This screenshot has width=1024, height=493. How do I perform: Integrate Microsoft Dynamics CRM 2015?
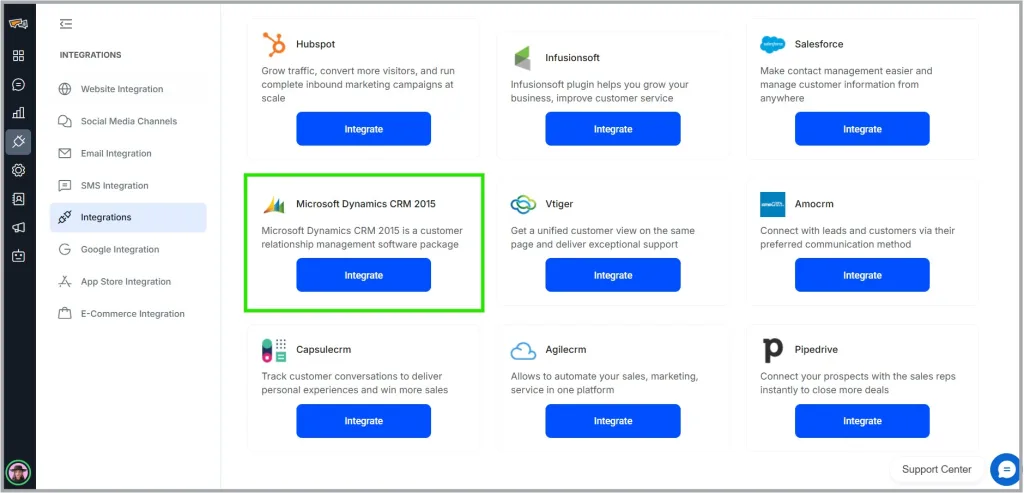click(x=363, y=275)
